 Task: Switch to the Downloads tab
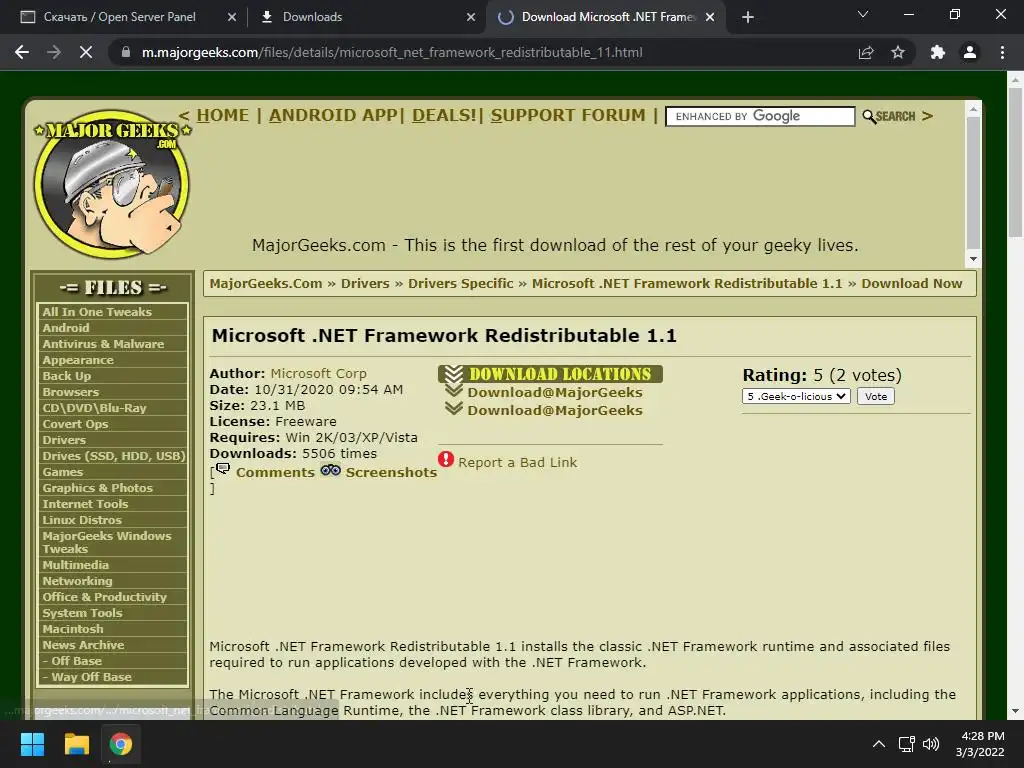(366, 17)
